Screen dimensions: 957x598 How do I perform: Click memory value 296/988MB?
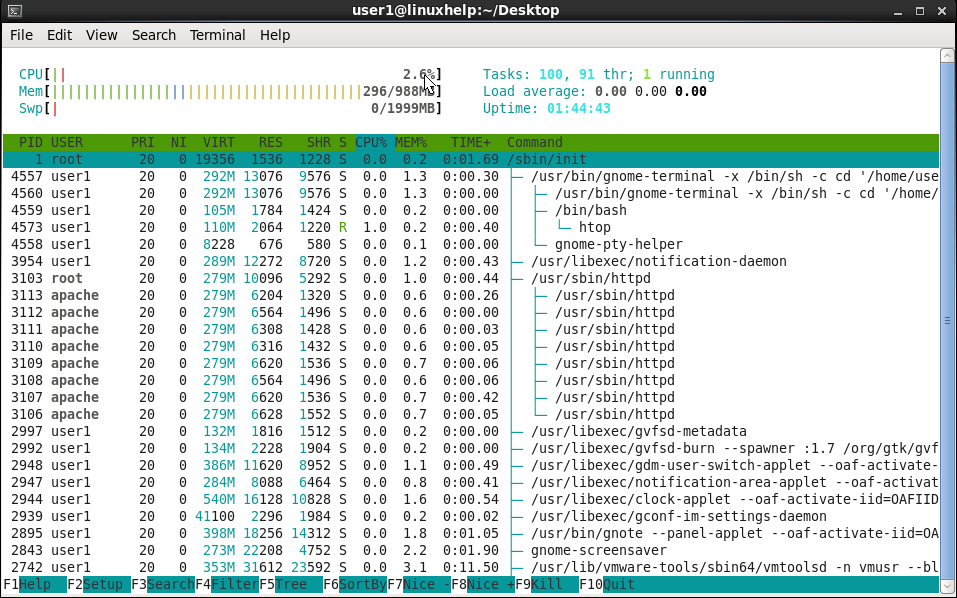click(x=399, y=92)
